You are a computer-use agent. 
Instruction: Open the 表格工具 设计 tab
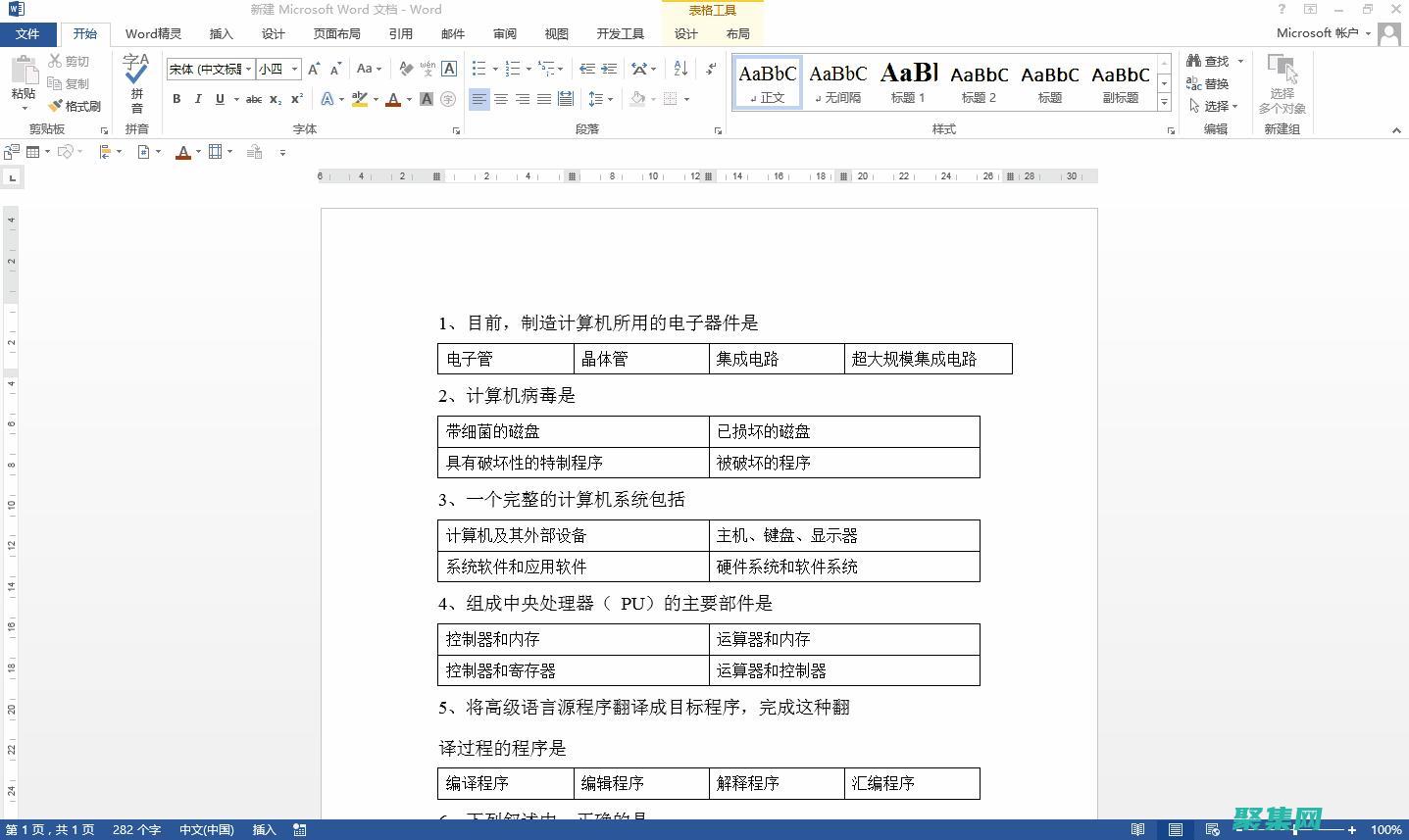[x=684, y=33]
